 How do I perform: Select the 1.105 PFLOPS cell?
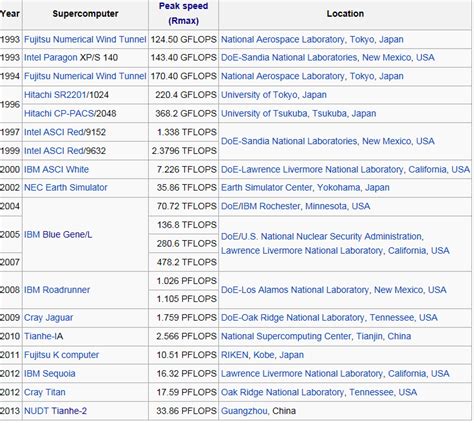(184, 299)
